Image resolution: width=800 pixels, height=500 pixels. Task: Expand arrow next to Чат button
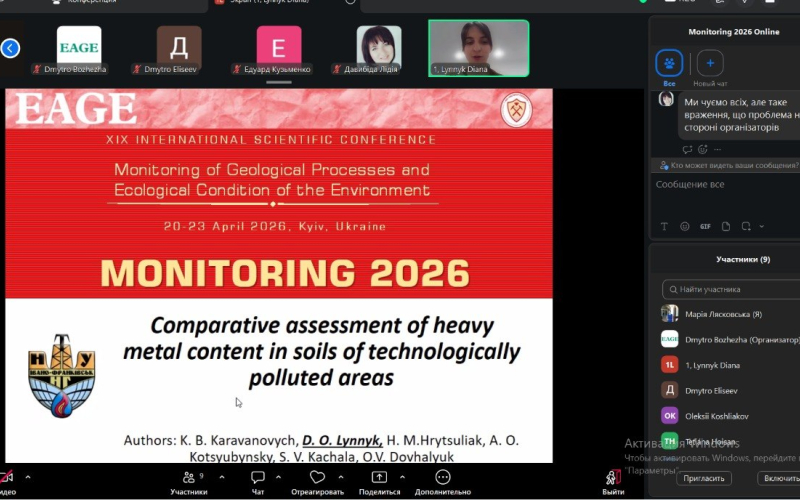coord(279,478)
